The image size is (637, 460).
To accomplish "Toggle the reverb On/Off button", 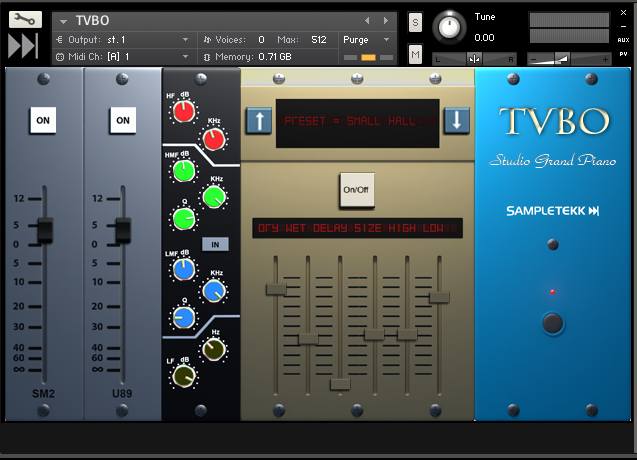I will tap(357, 190).
